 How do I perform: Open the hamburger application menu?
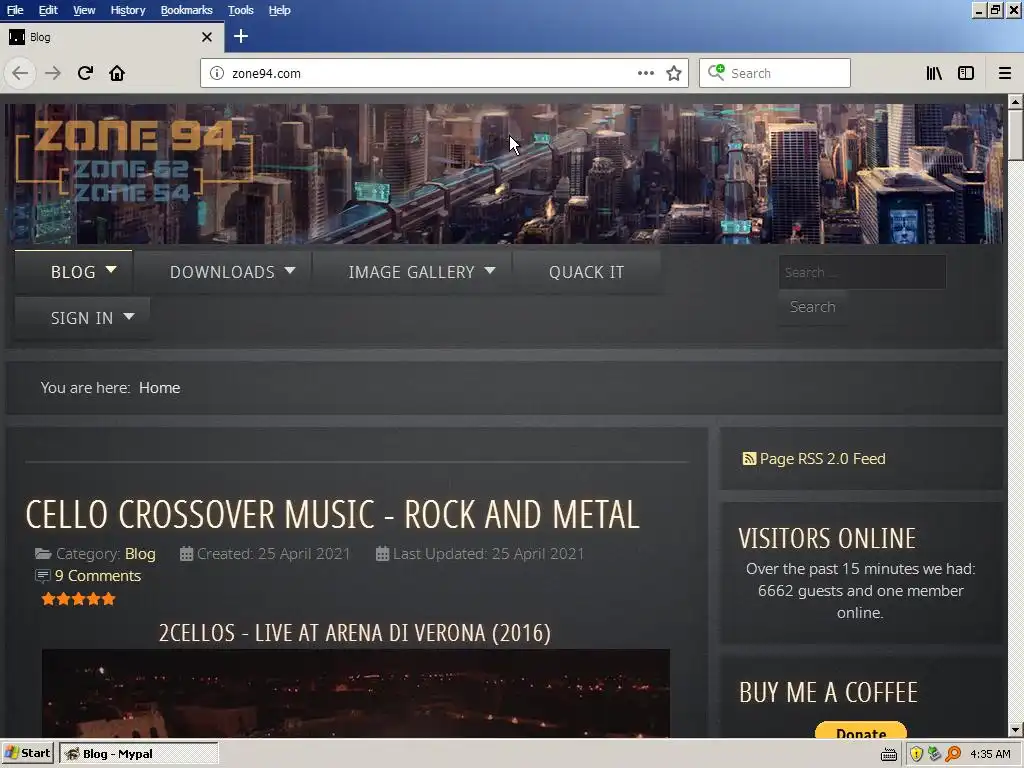tap(1005, 73)
